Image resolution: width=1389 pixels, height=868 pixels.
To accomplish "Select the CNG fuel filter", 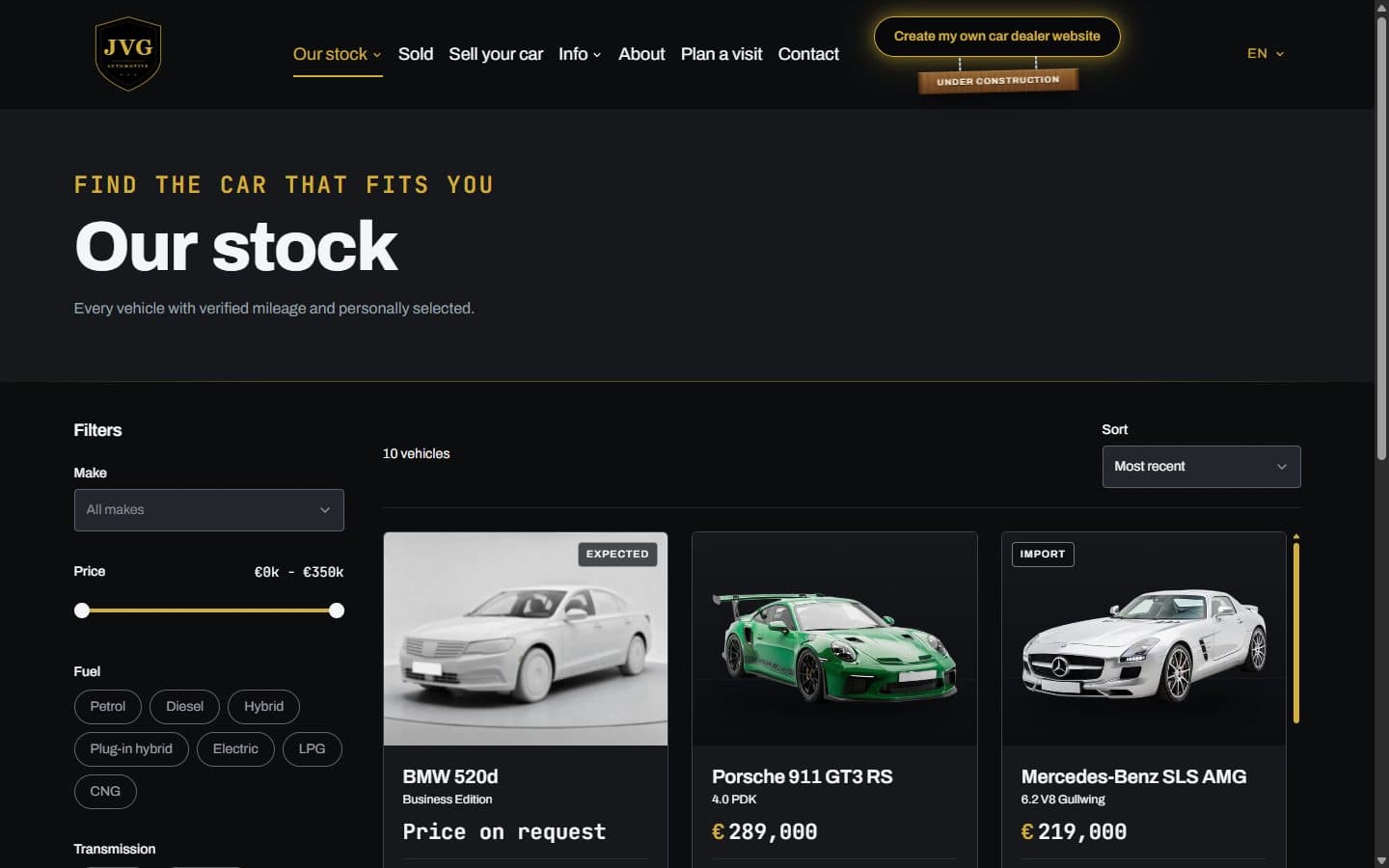I will click(105, 792).
